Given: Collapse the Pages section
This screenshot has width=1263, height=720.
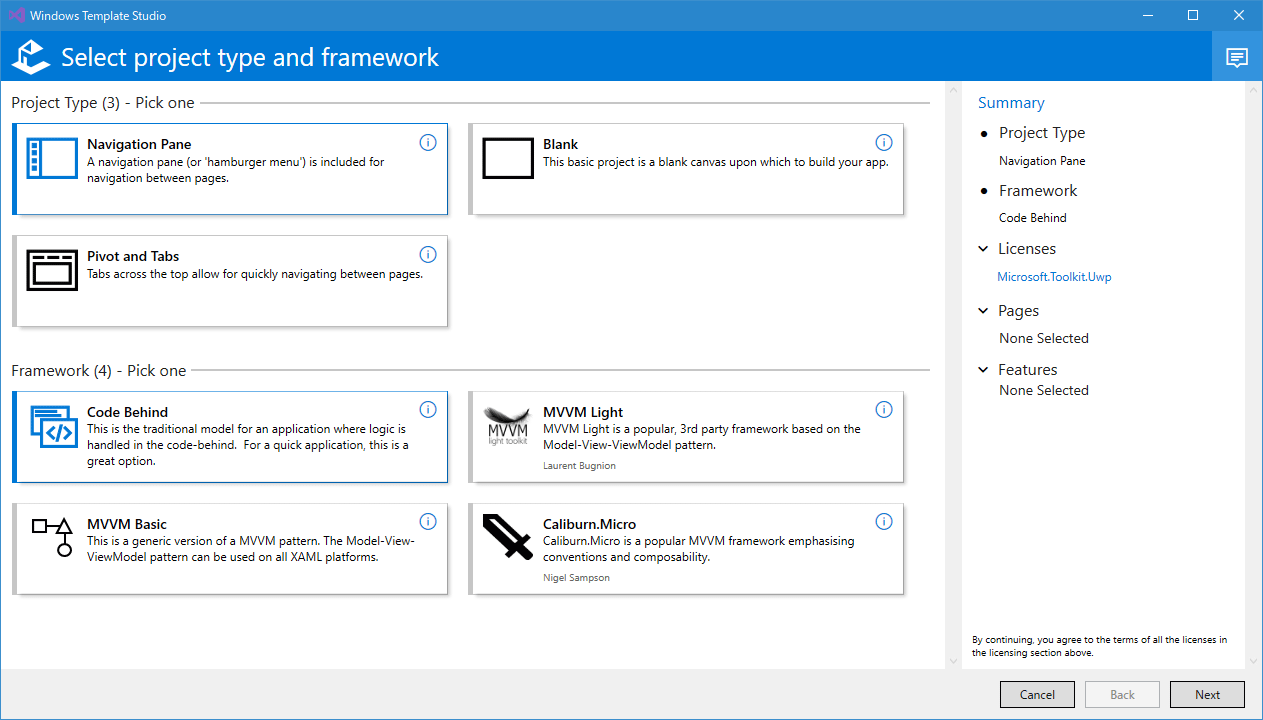Looking at the screenshot, I should coord(982,310).
